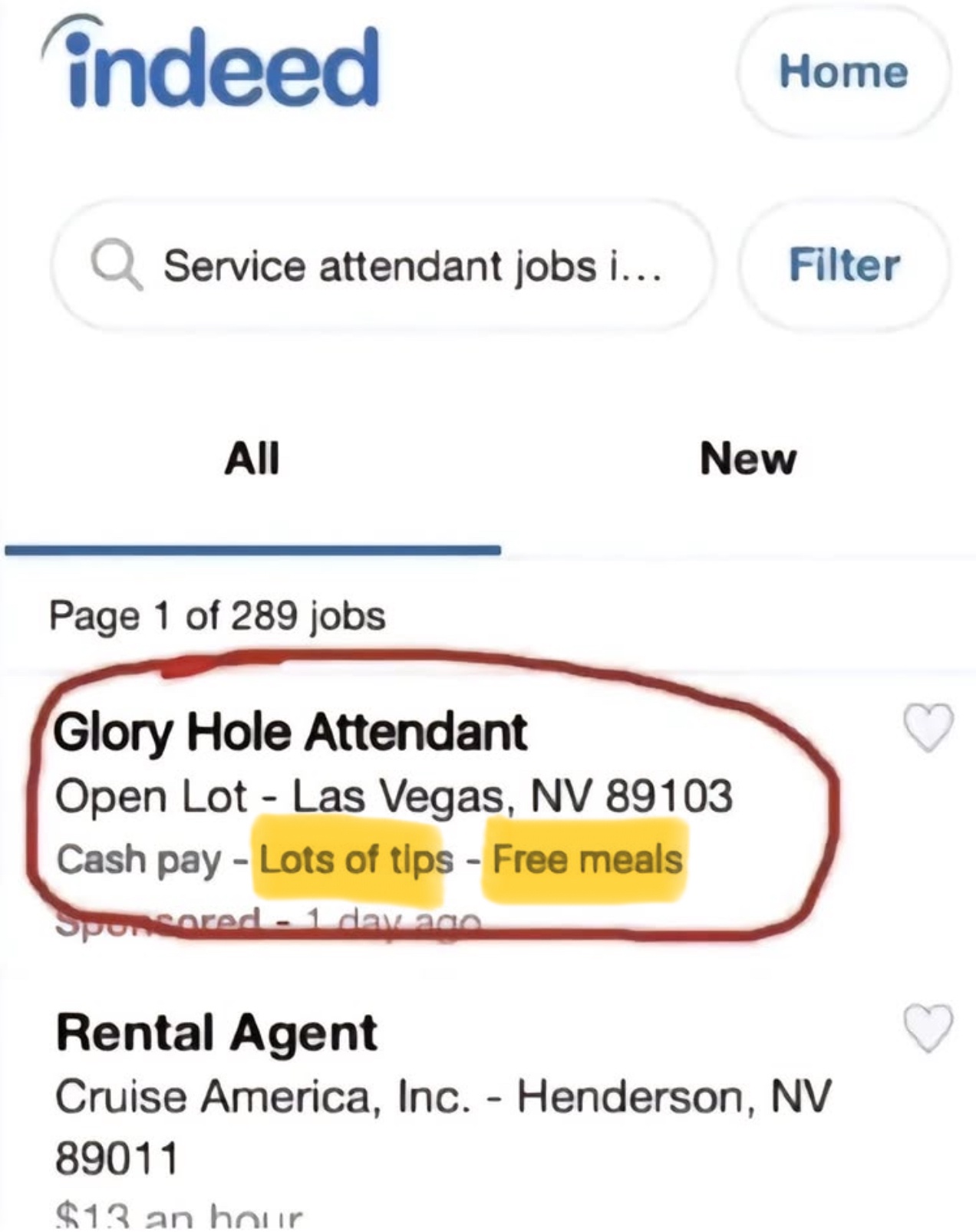This screenshot has width=976, height=1232.
Task: Click the 'Cash pay' text
Action: point(138,859)
